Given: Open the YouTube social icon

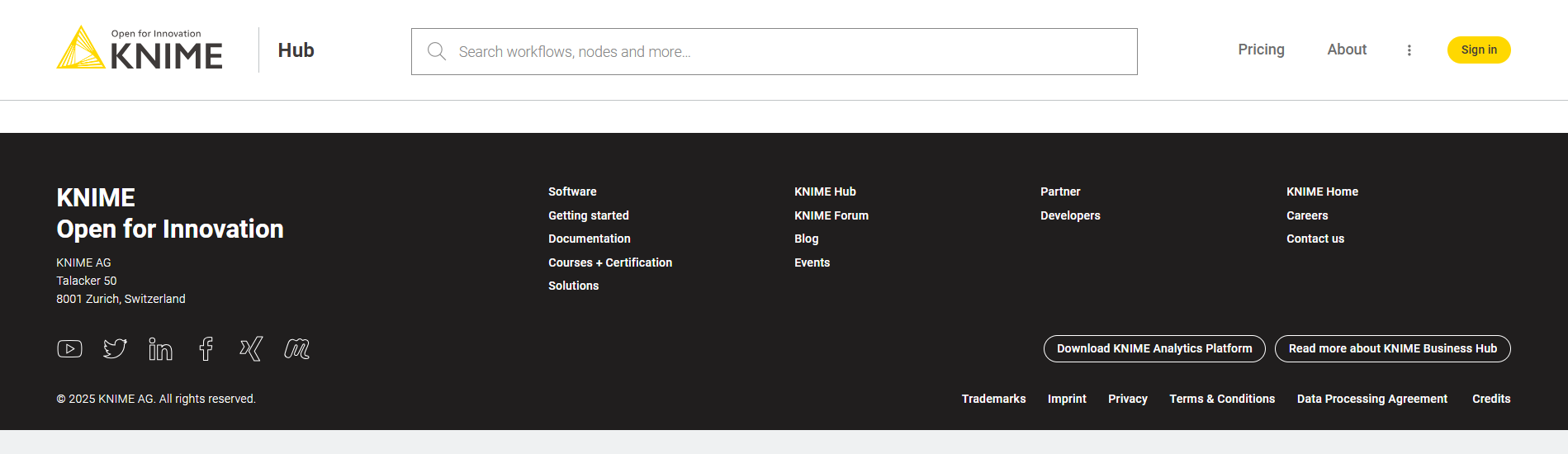Looking at the screenshot, I should [69, 349].
